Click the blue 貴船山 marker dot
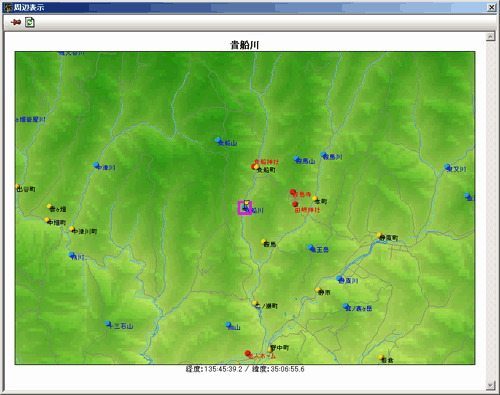The height and width of the screenshot is (395, 500). pos(218,140)
